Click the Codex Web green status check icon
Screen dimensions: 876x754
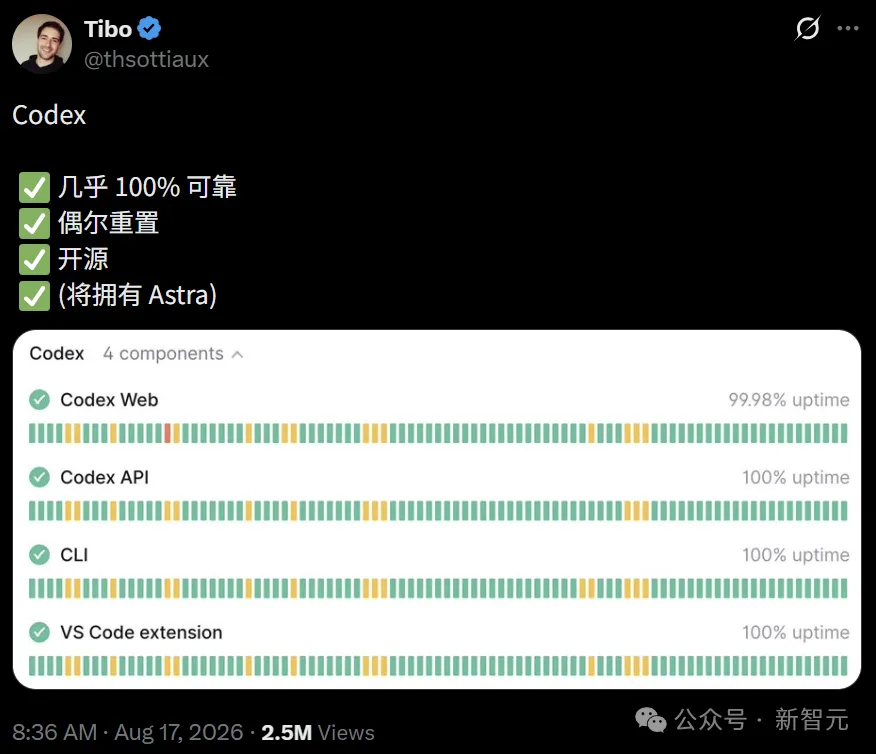39,399
